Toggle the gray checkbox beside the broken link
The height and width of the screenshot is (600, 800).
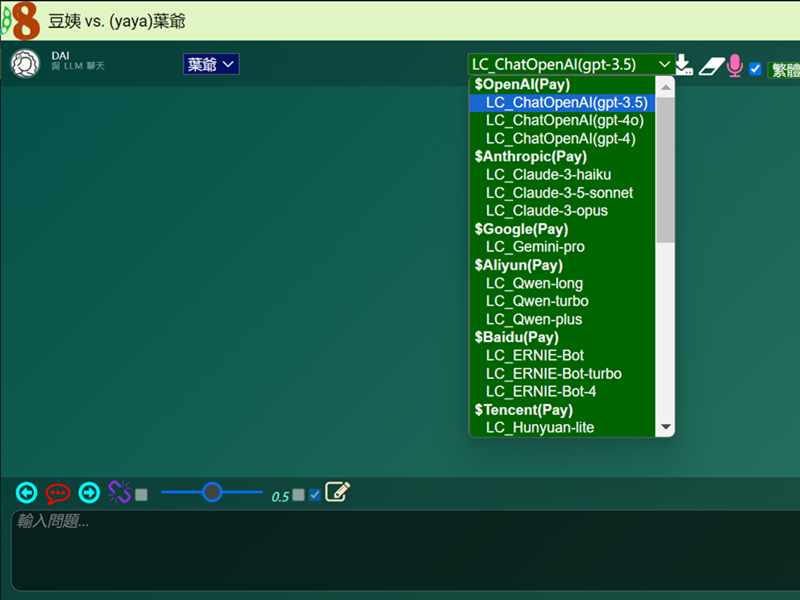click(x=142, y=494)
